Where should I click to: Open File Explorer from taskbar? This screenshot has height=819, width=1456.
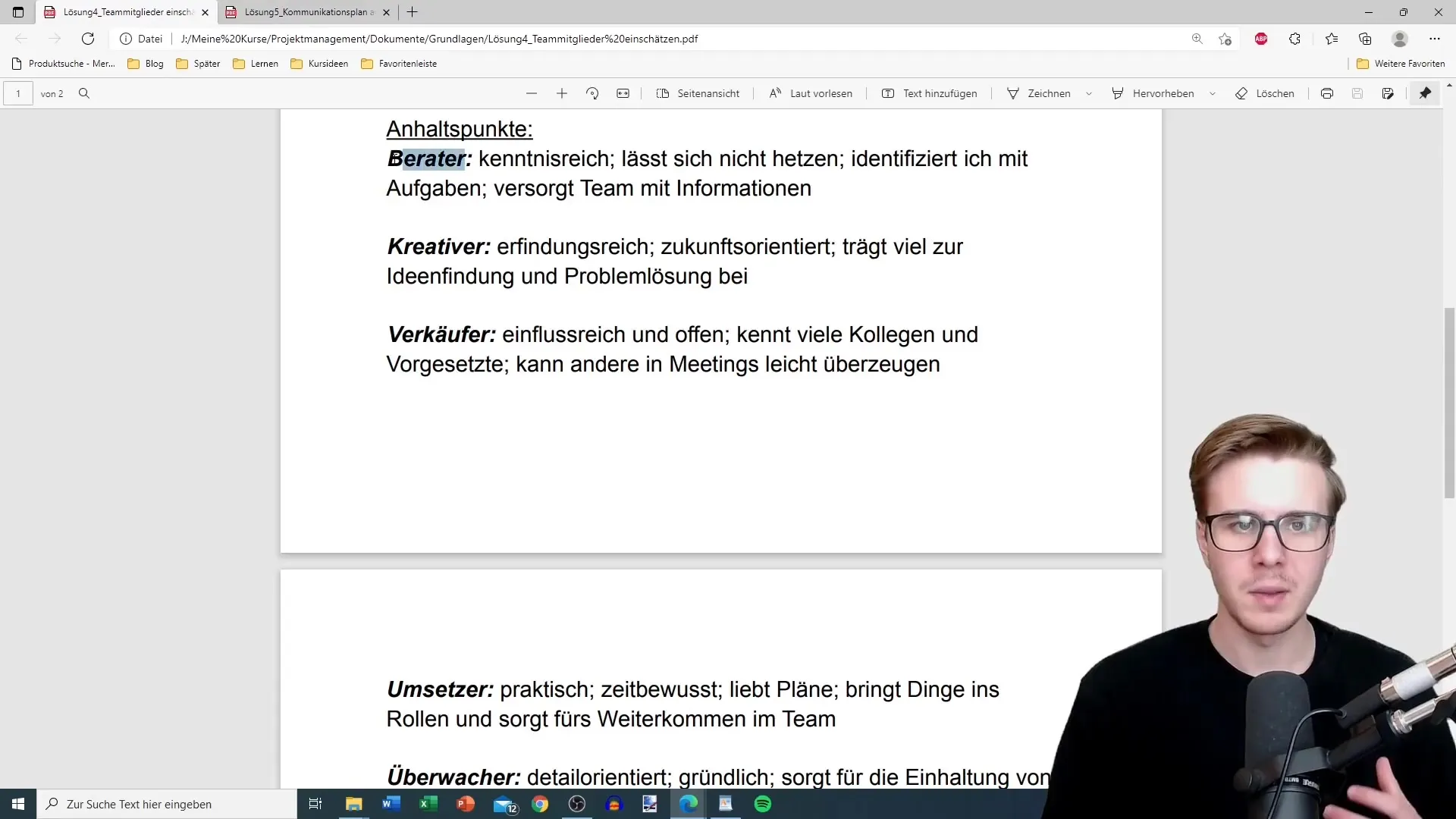[354, 804]
